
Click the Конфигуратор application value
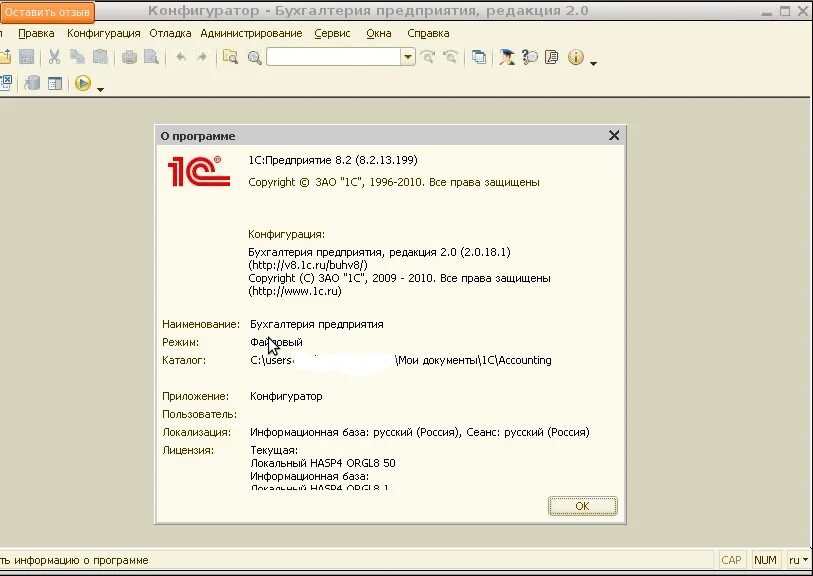pos(286,396)
